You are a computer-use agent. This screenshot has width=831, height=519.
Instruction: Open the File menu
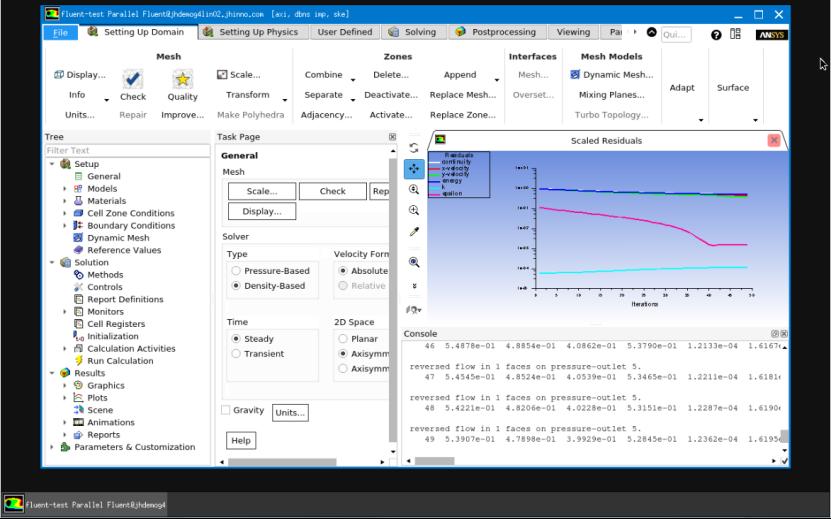[60, 32]
